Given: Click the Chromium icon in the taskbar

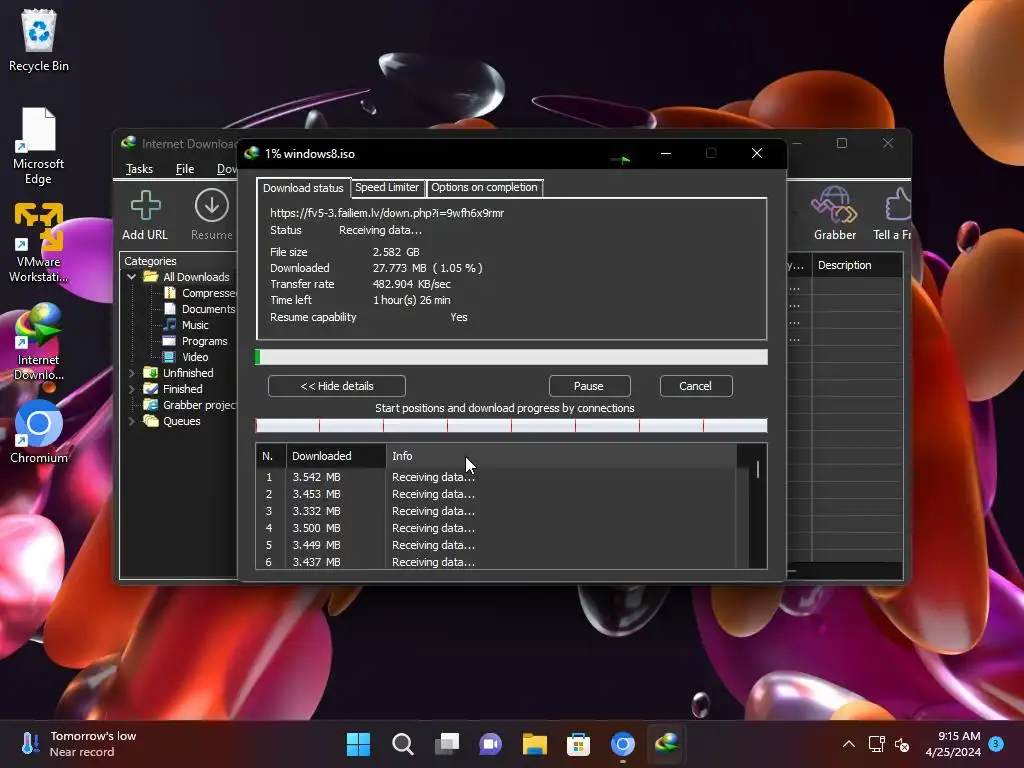Looking at the screenshot, I should 622,744.
